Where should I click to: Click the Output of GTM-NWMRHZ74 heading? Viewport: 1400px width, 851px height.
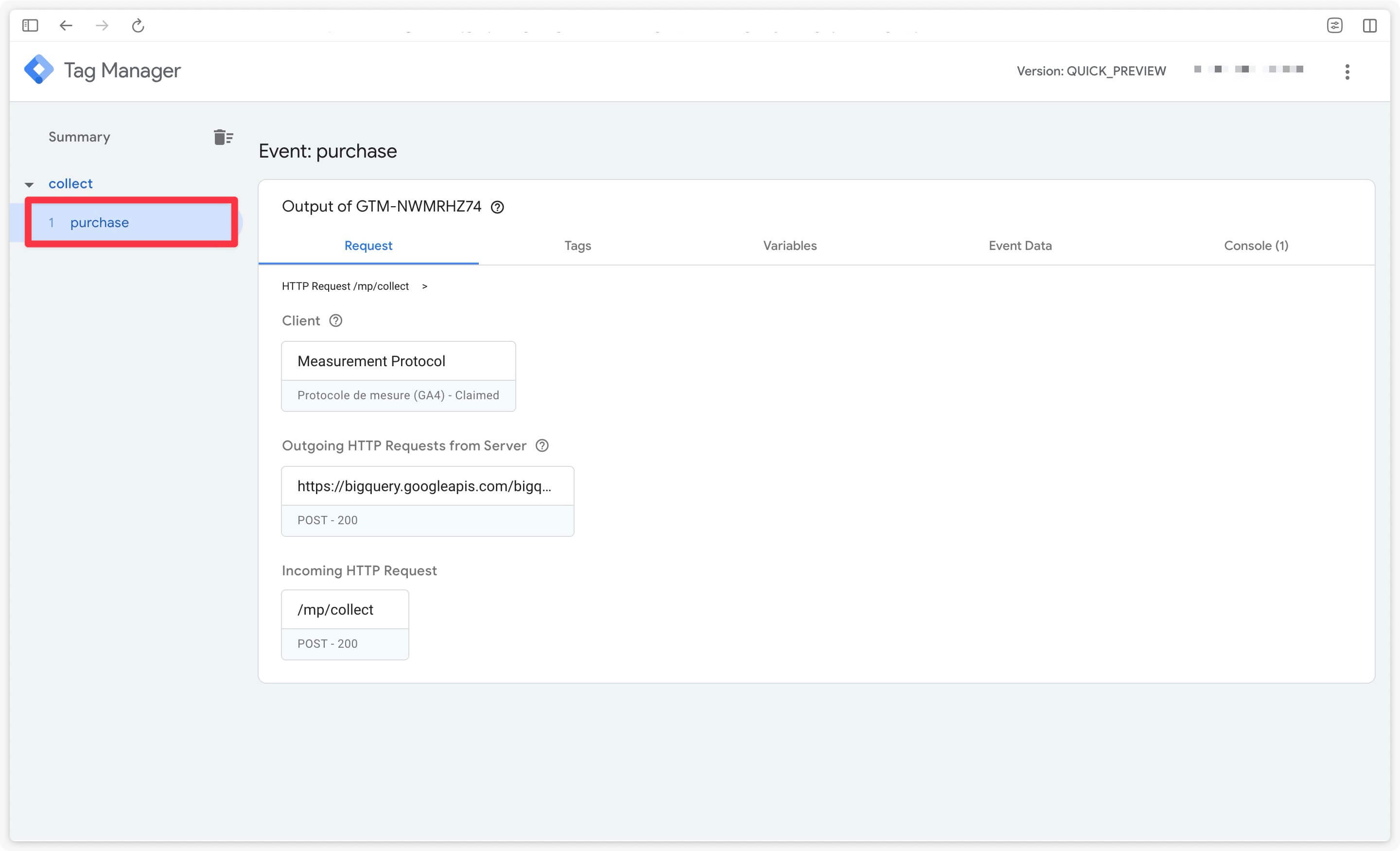pos(381,206)
